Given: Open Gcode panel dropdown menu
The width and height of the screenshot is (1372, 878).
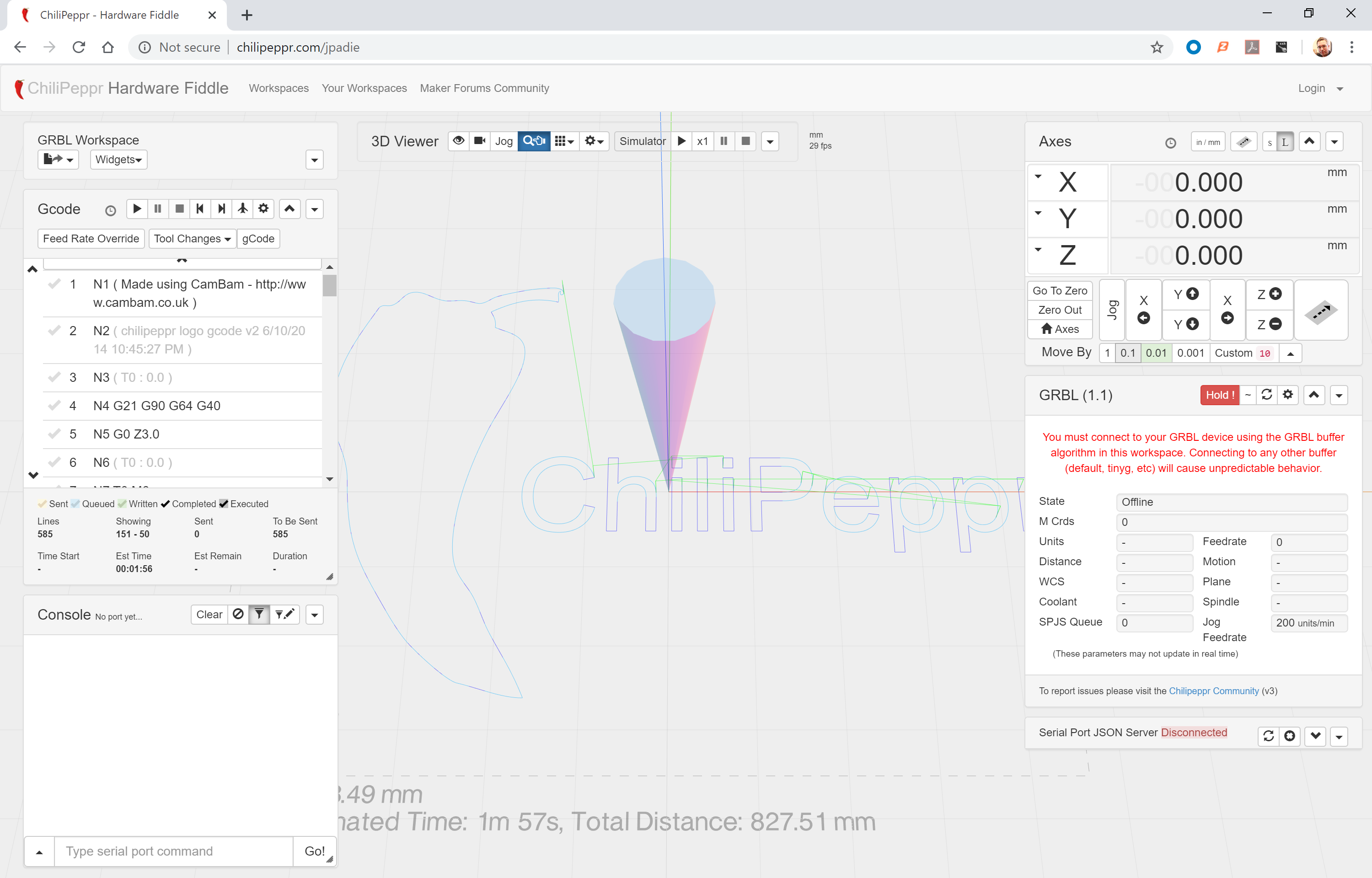Looking at the screenshot, I should click(x=315, y=209).
